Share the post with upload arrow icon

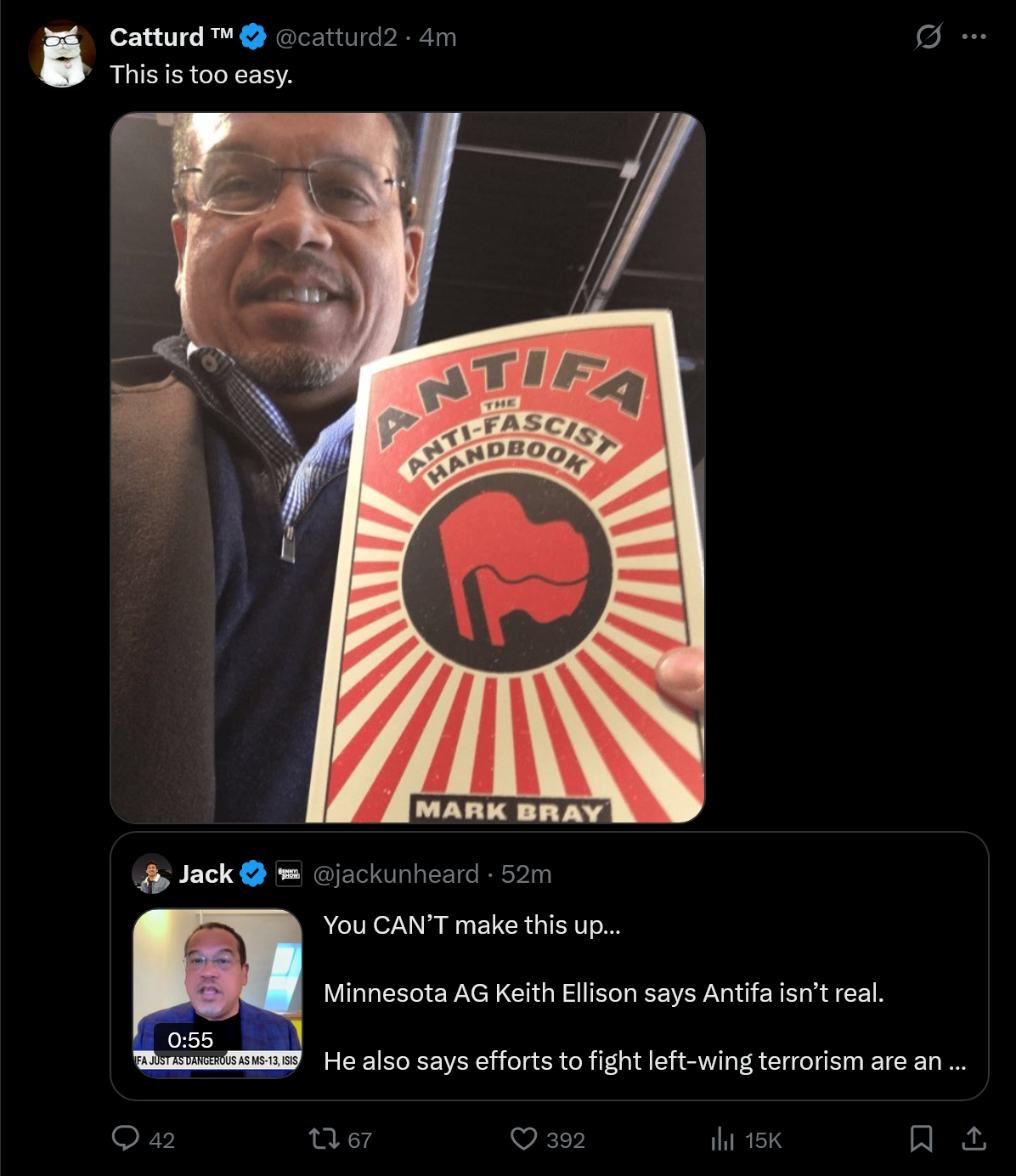[x=974, y=1139]
